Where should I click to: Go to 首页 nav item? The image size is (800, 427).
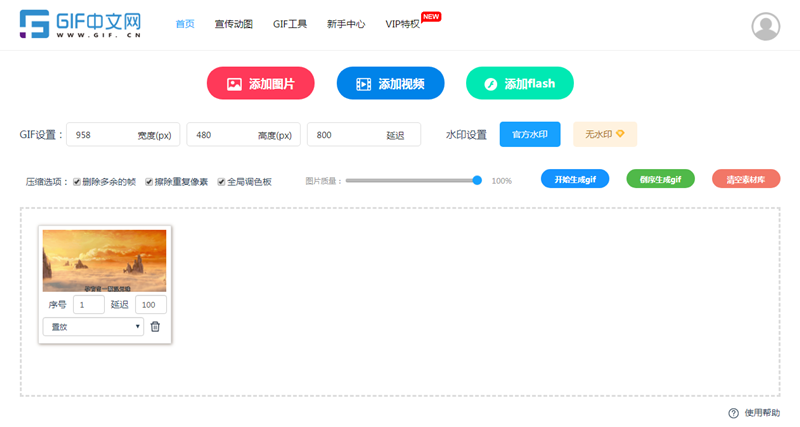(x=185, y=24)
